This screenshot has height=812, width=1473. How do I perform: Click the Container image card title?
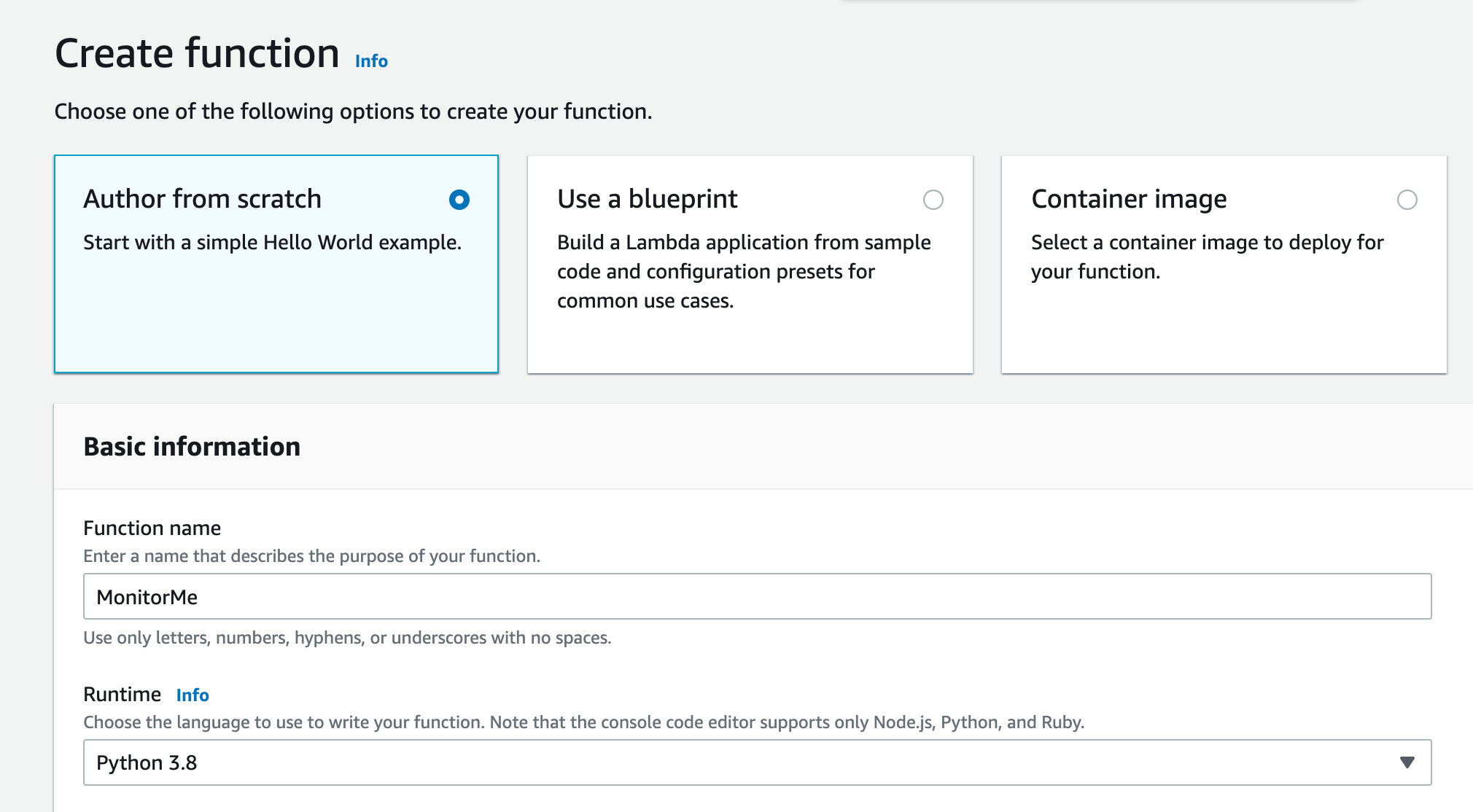pyautogui.click(x=1128, y=199)
